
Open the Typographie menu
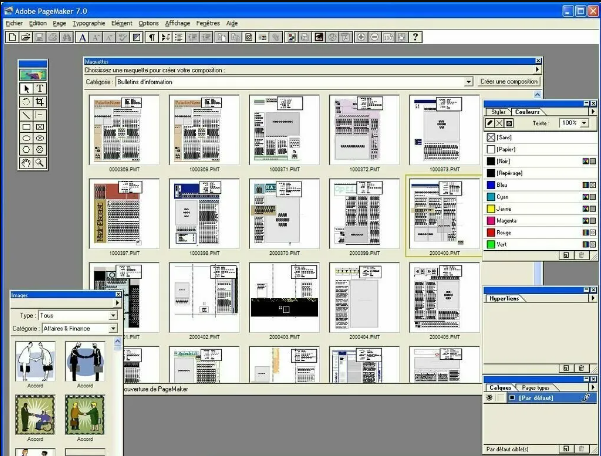(x=89, y=23)
